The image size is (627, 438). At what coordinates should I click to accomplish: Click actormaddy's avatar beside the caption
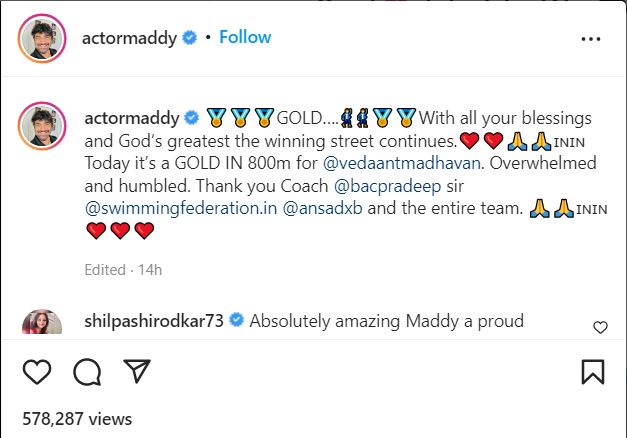click(x=42, y=126)
